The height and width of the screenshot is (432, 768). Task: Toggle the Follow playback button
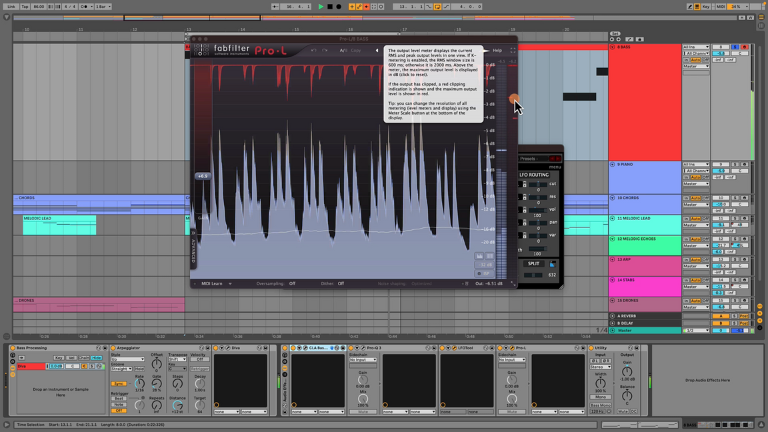coord(276,7)
